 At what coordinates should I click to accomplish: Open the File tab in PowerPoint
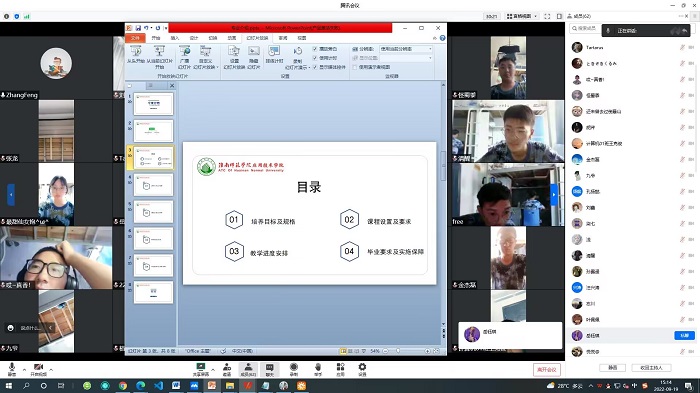click(135, 38)
